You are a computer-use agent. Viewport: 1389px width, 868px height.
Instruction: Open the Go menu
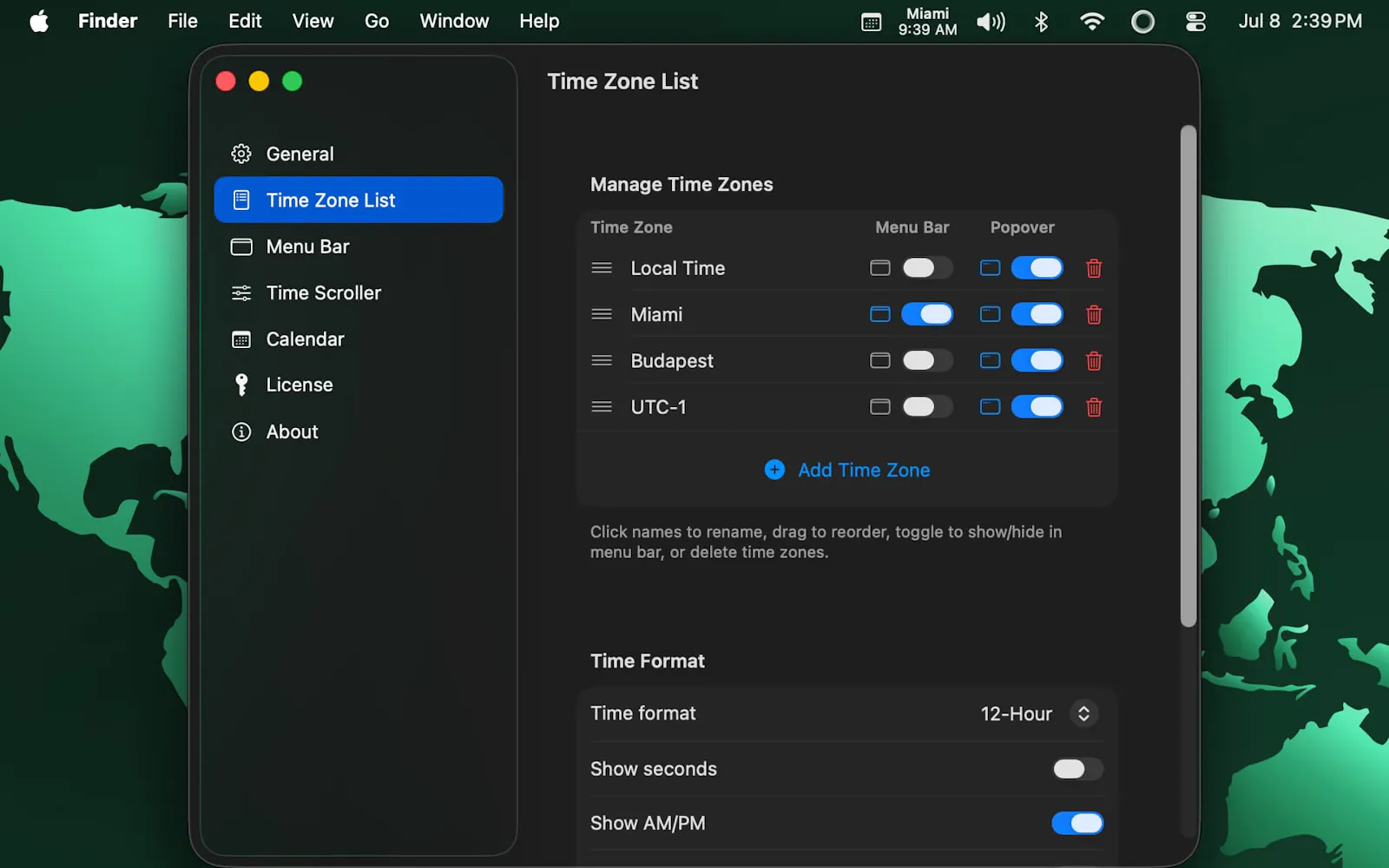pyautogui.click(x=377, y=21)
